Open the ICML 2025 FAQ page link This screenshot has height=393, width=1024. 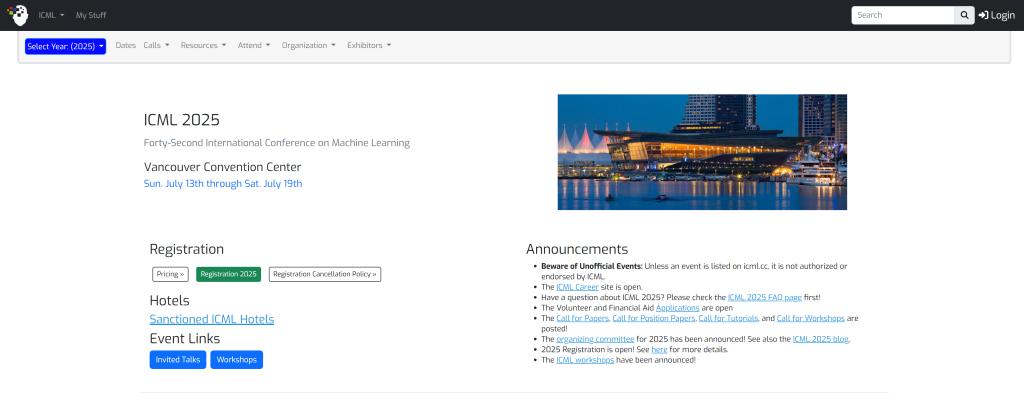point(765,297)
